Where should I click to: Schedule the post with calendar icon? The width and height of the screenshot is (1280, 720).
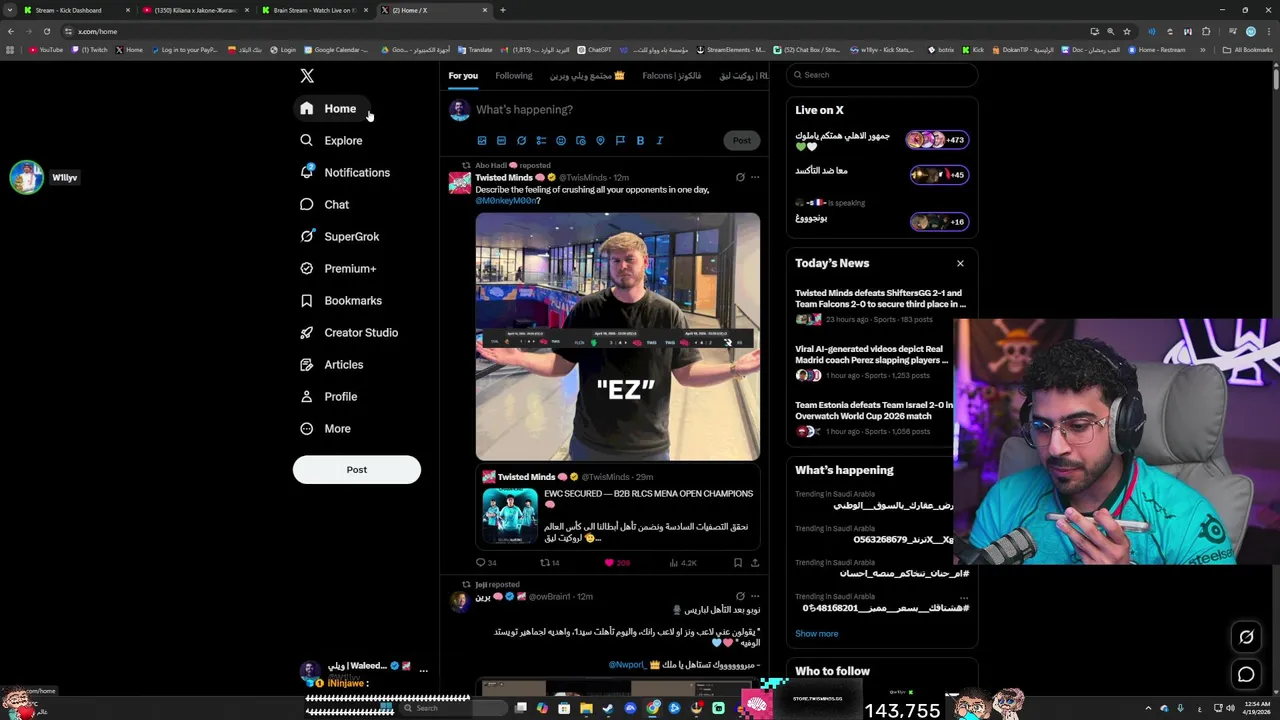(x=581, y=141)
